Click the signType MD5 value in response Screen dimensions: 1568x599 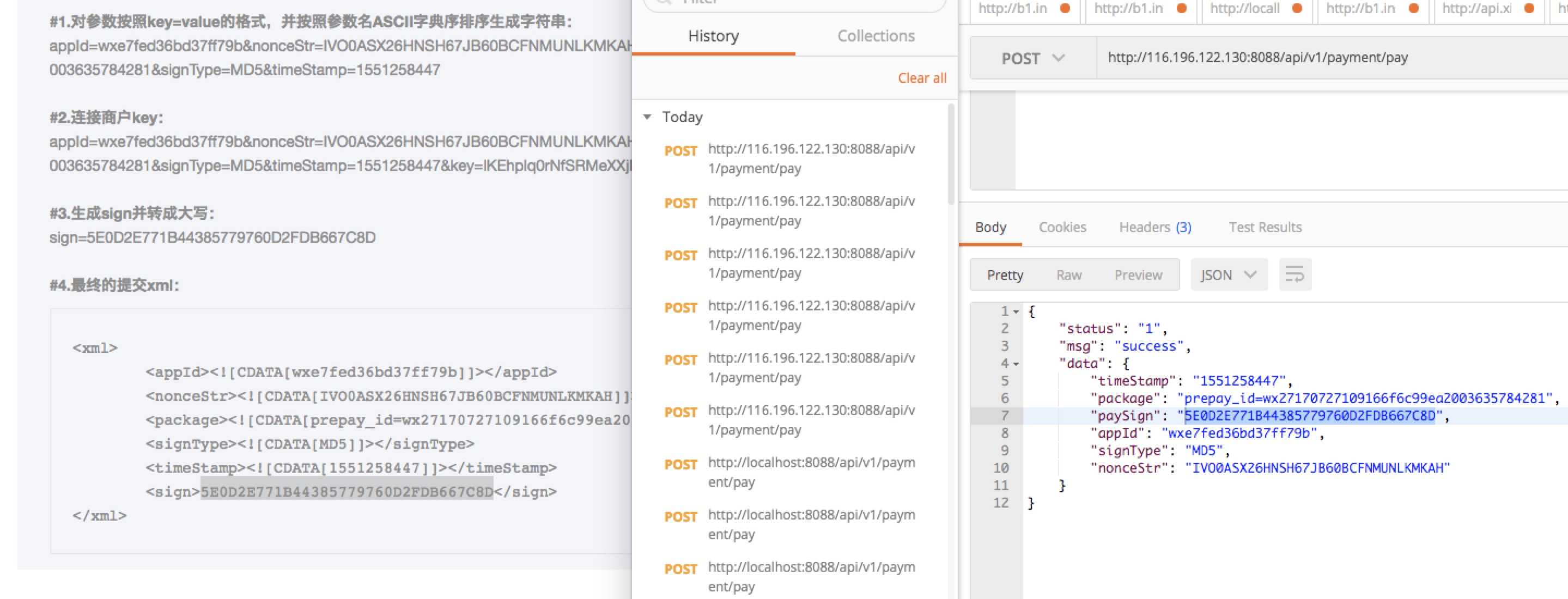tap(1204, 451)
